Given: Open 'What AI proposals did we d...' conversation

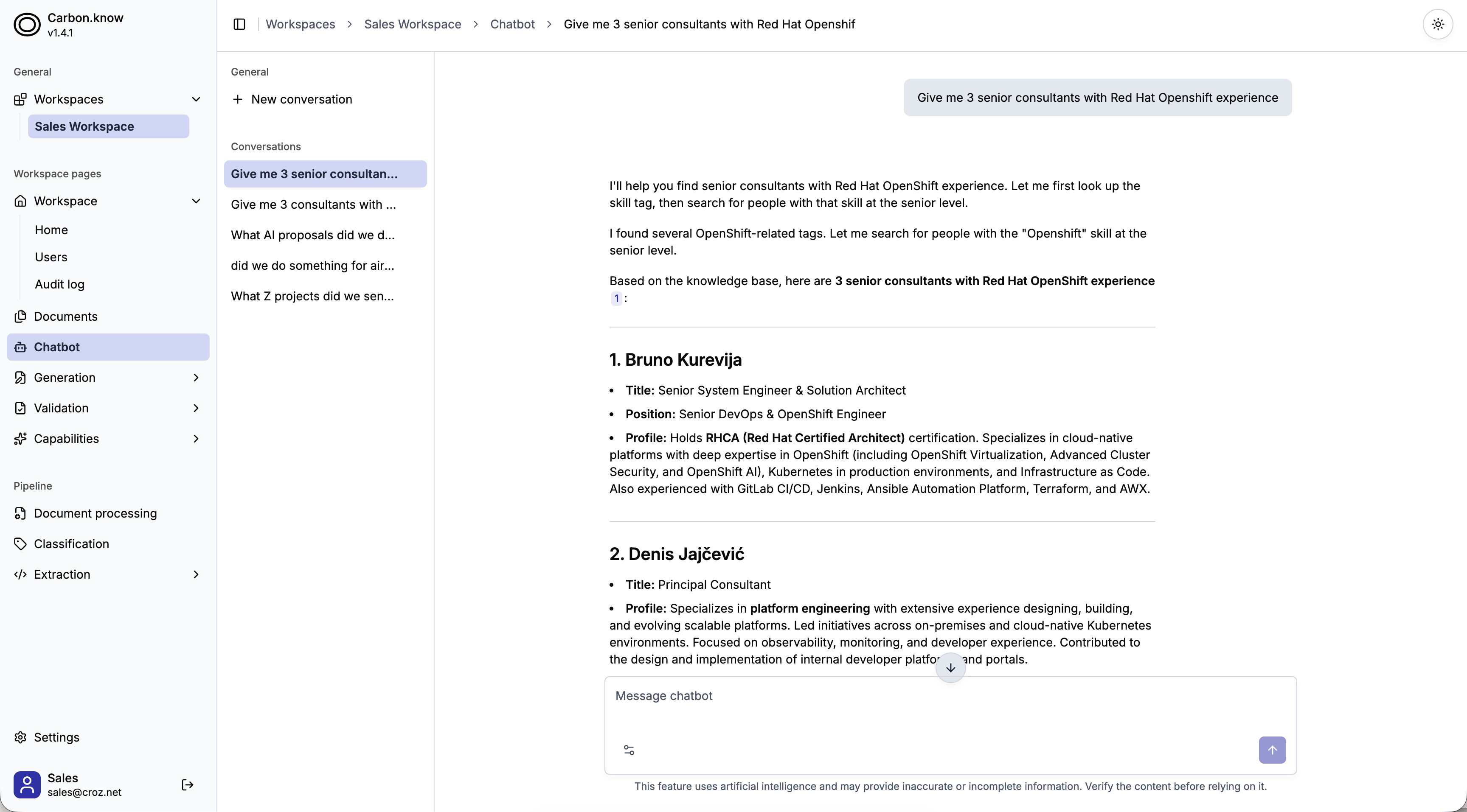Looking at the screenshot, I should tap(325, 235).
